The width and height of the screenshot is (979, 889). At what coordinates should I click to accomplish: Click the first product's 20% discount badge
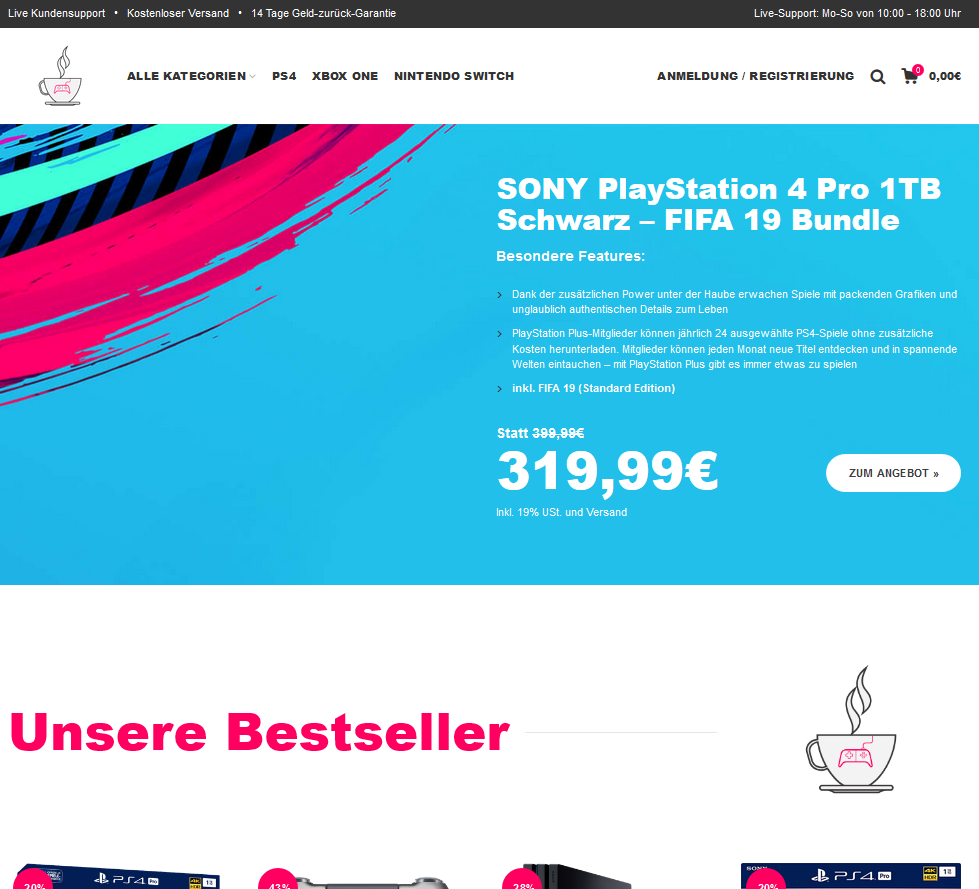(34, 880)
